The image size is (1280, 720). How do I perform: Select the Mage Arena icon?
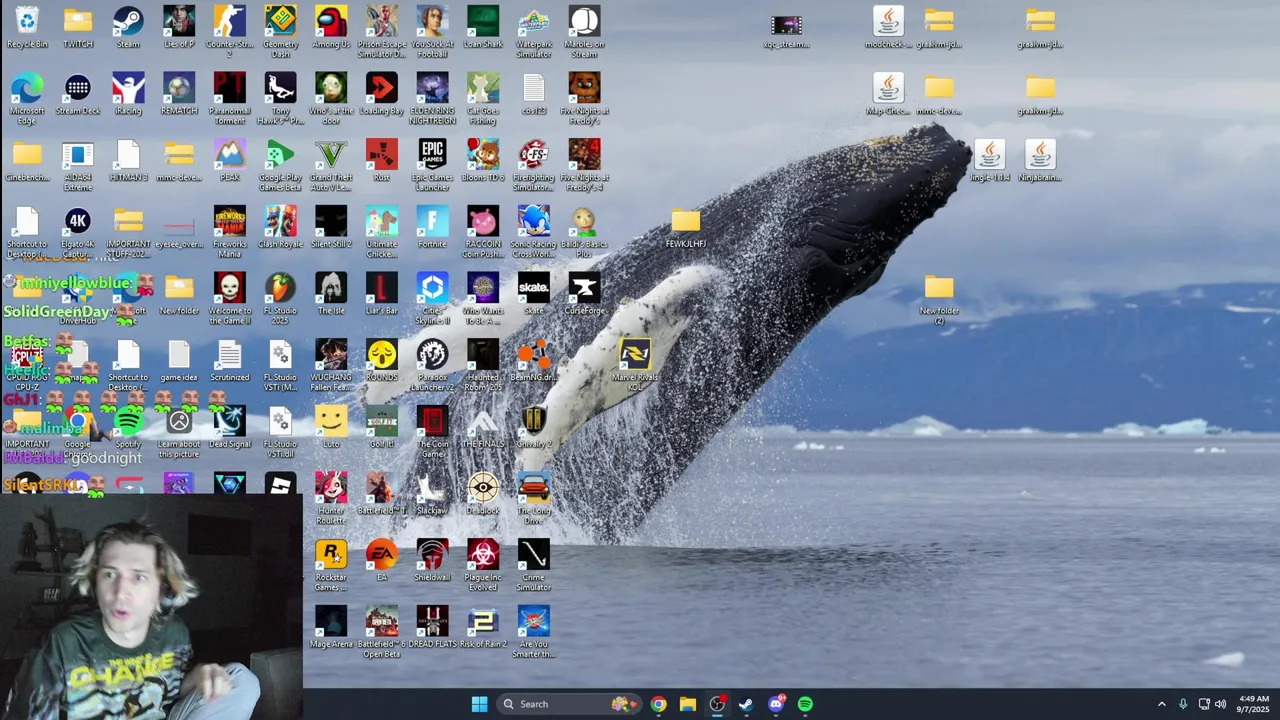pos(331,627)
